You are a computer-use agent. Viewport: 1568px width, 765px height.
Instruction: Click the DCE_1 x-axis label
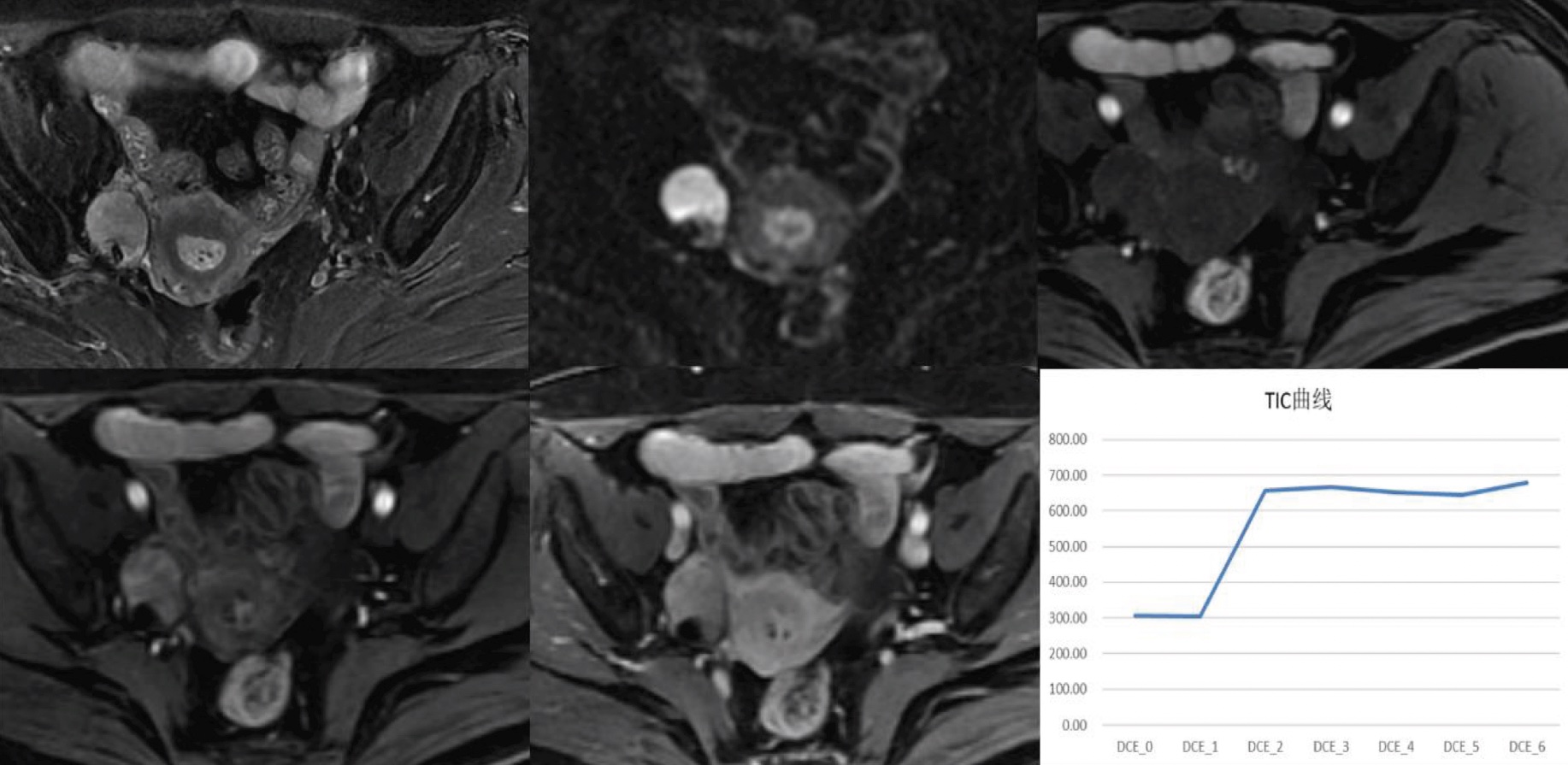(x=1200, y=747)
